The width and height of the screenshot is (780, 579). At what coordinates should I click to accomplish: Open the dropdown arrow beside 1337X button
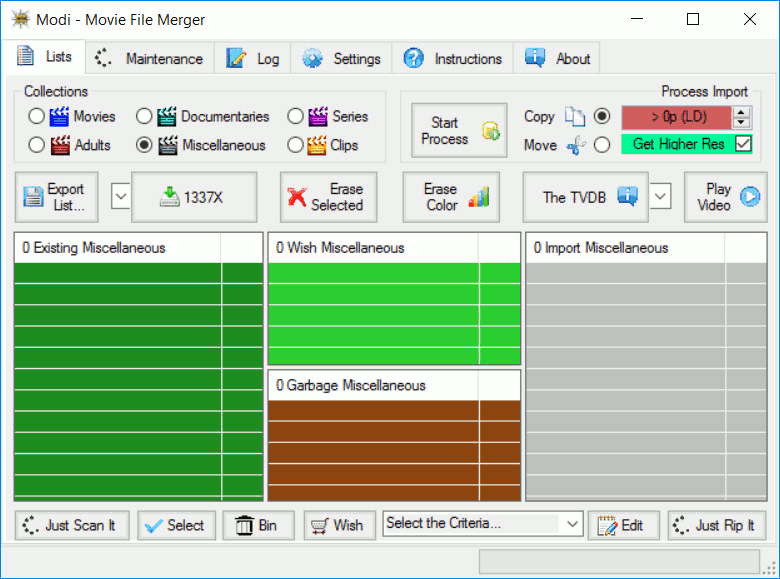coord(120,196)
